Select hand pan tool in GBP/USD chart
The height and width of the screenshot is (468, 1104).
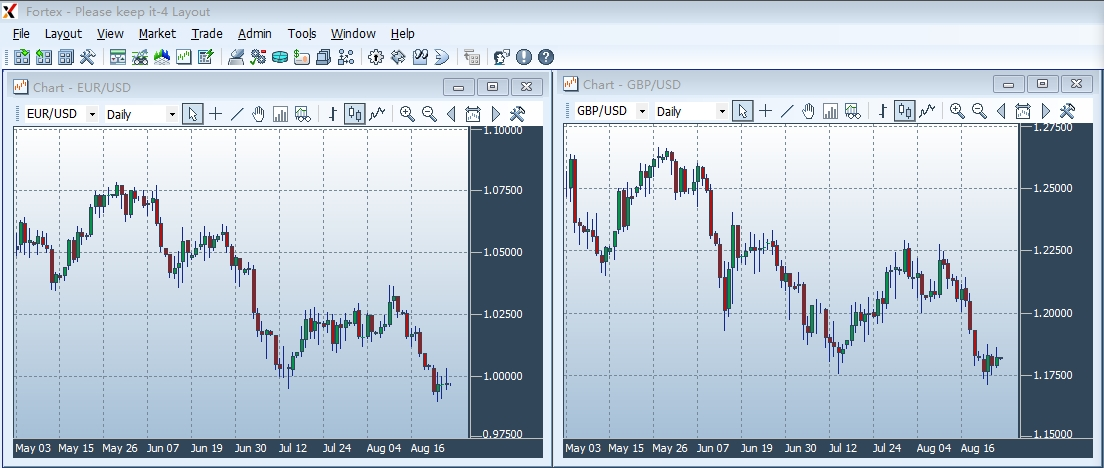coord(808,111)
